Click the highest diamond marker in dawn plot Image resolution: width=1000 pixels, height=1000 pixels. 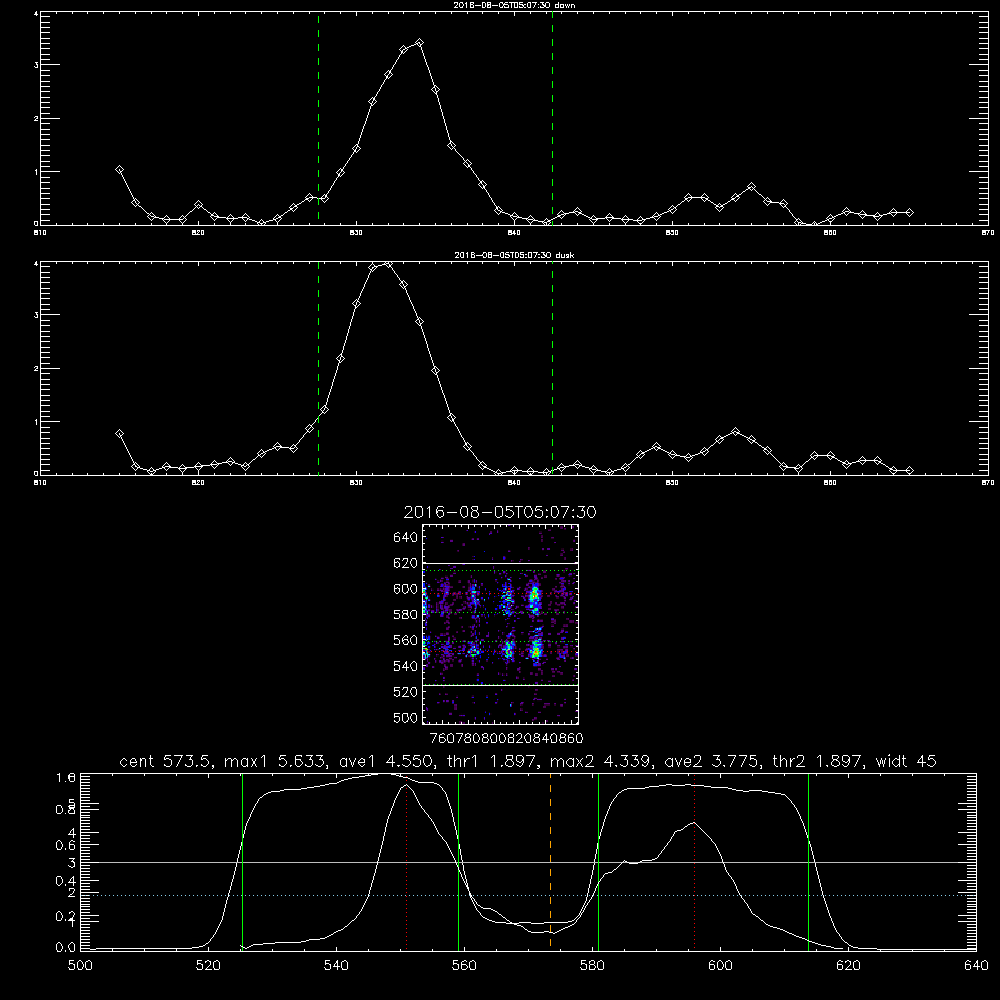(x=419, y=43)
